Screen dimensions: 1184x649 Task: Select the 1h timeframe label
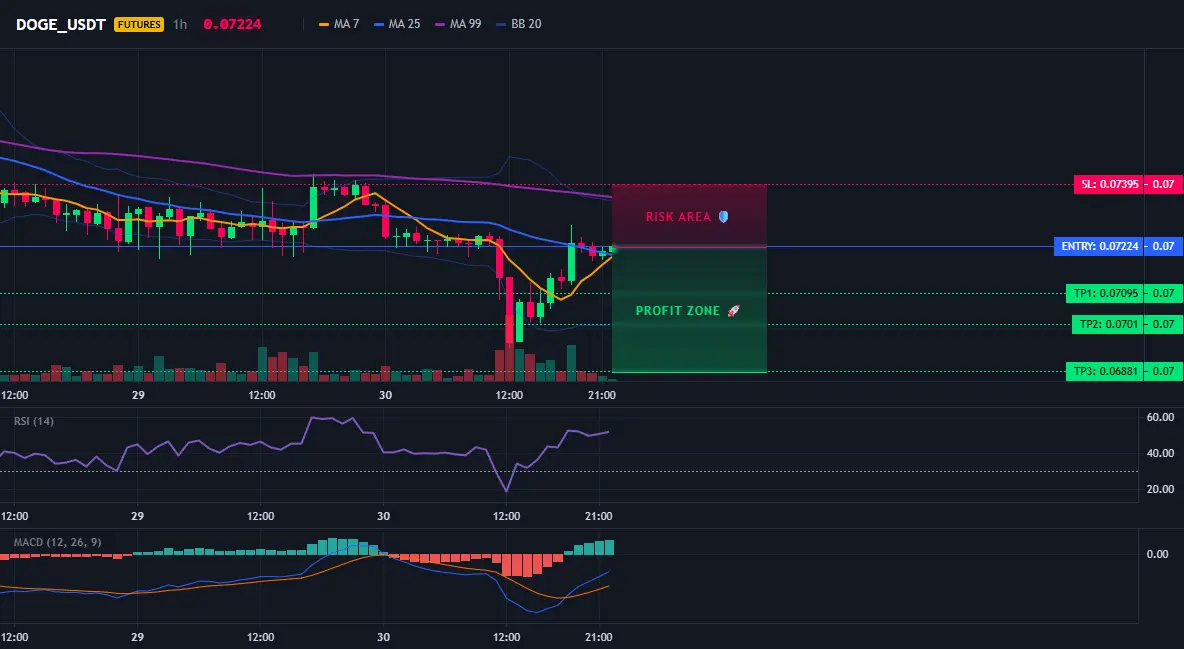click(x=180, y=24)
